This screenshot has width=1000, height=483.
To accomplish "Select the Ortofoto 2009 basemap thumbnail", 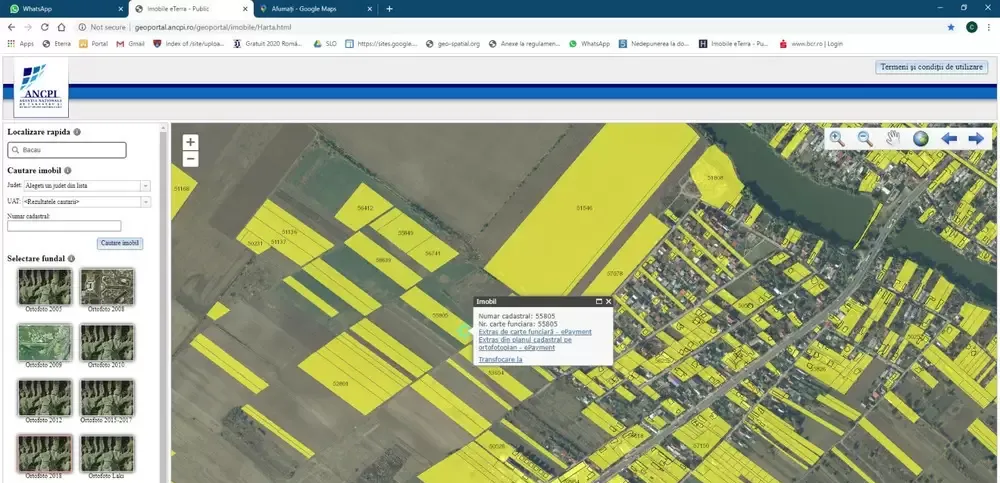I will coord(45,342).
